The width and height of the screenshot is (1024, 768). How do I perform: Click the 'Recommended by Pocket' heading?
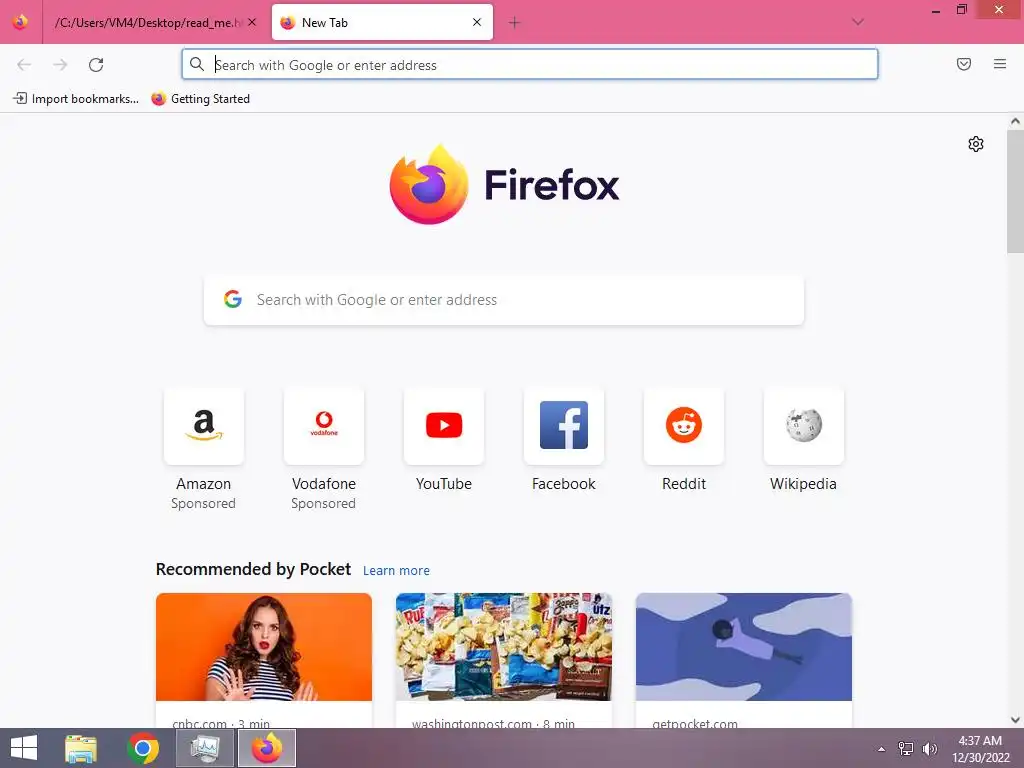click(253, 569)
